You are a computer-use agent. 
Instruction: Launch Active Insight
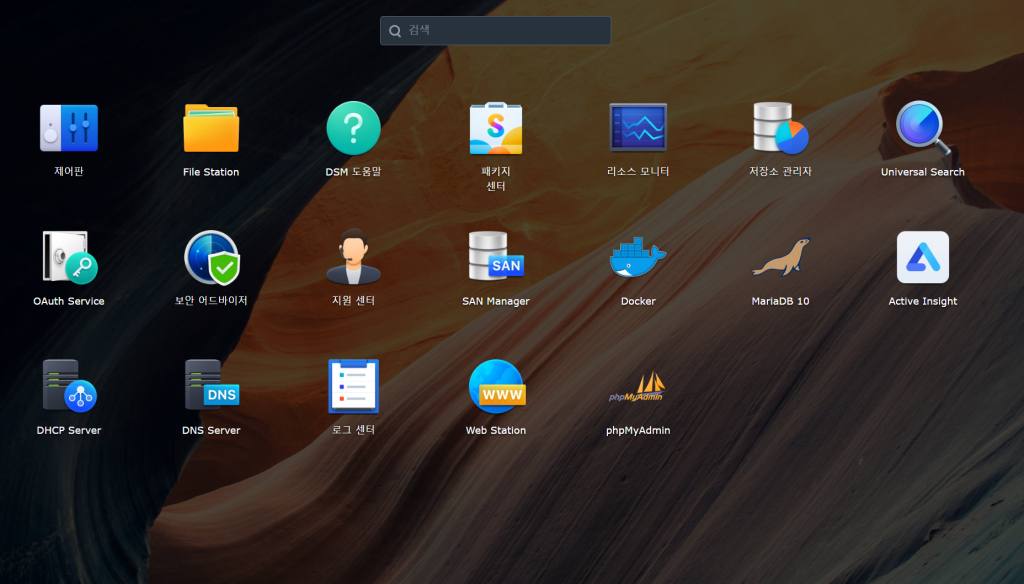pyautogui.click(x=922, y=258)
